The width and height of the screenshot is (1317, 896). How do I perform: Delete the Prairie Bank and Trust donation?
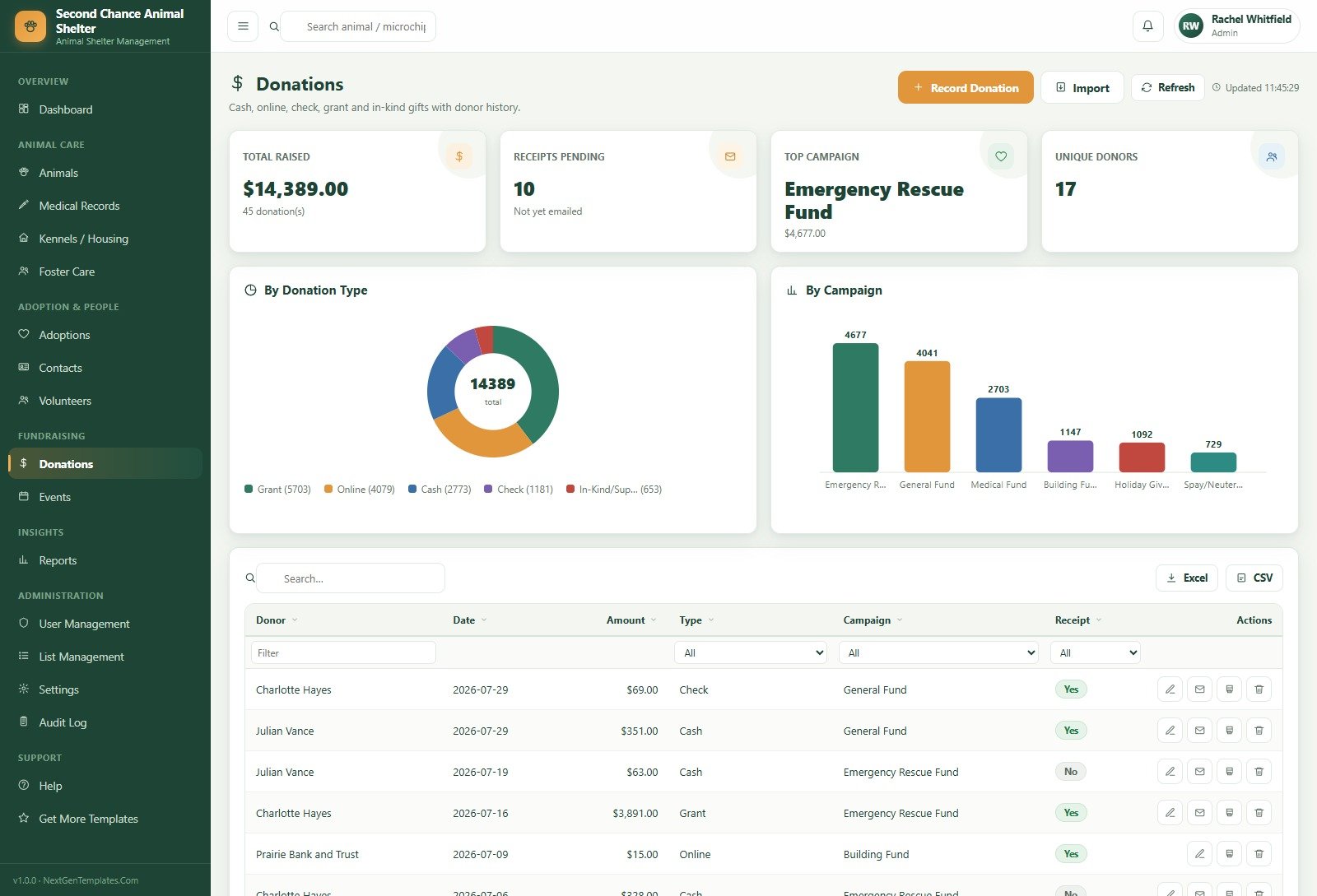tap(1259, 854)
